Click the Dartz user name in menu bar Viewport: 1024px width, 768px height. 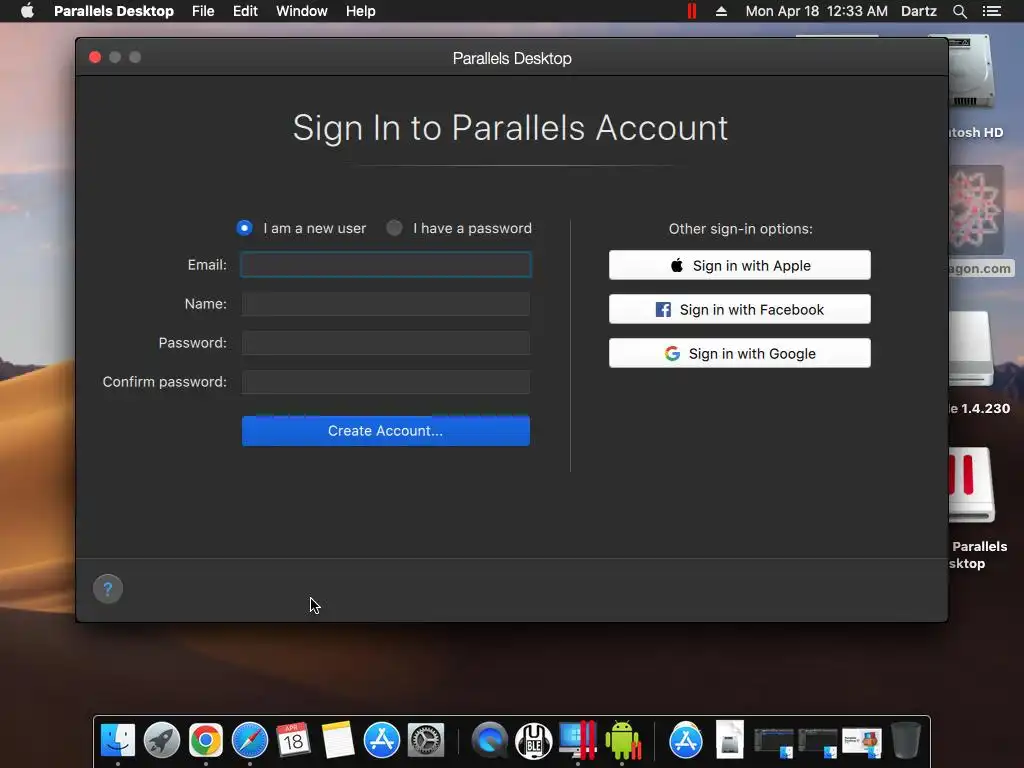pyautogui.click(x=918, y=11)
